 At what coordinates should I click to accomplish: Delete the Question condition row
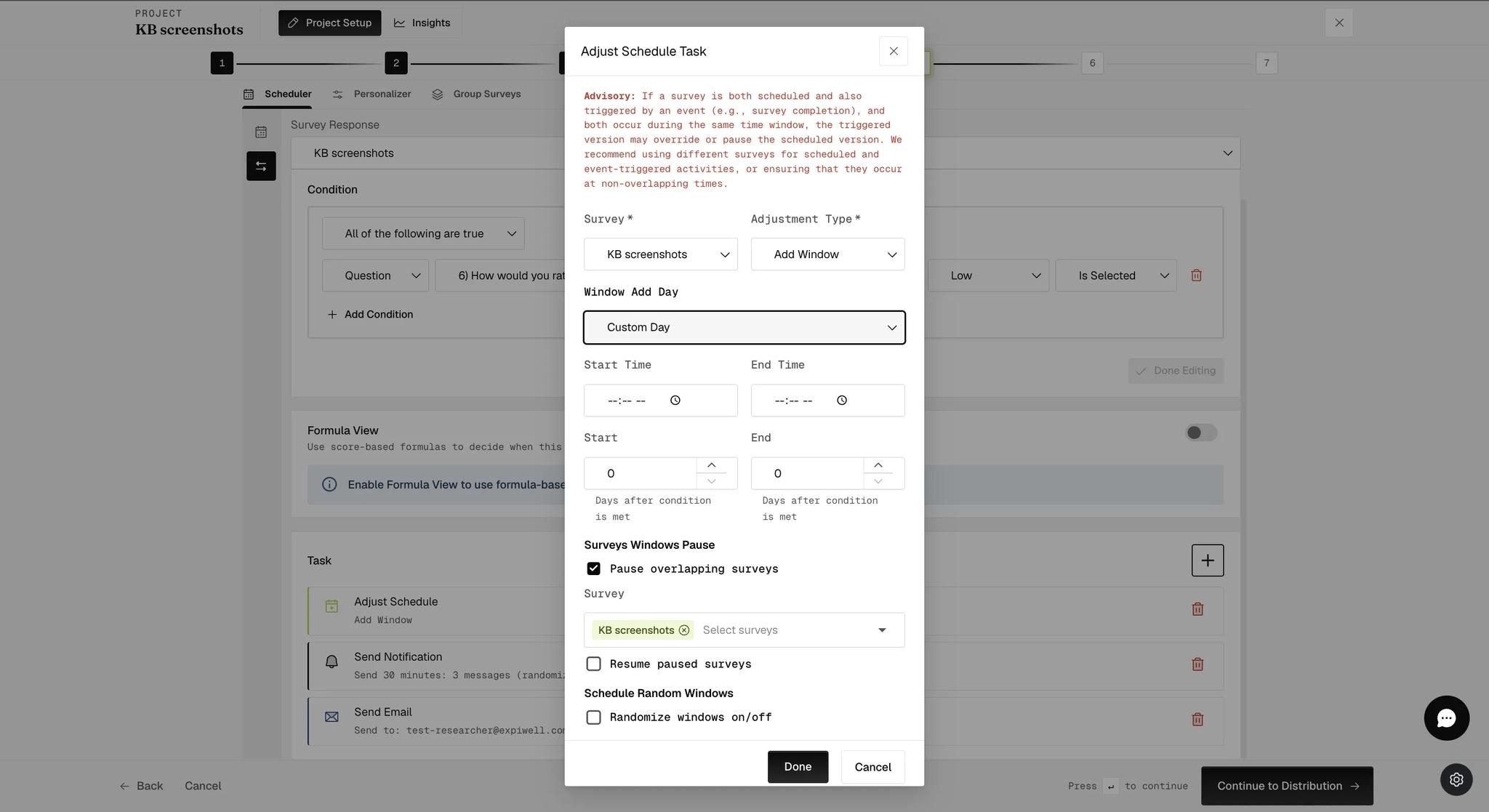(1196, 276)
